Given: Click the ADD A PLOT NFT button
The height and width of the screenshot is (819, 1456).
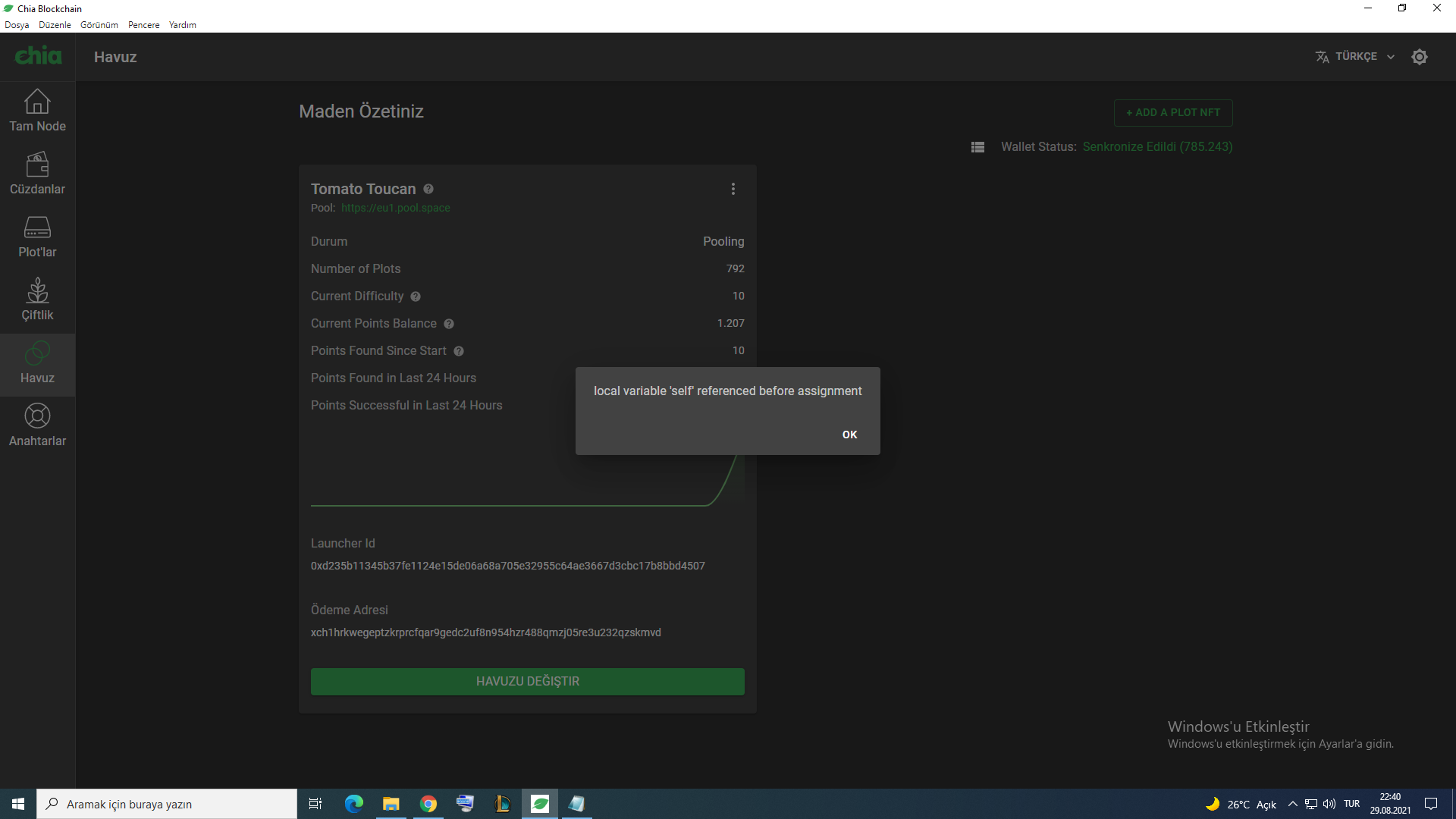Looking at the screenshot, I should (1173, 112).
